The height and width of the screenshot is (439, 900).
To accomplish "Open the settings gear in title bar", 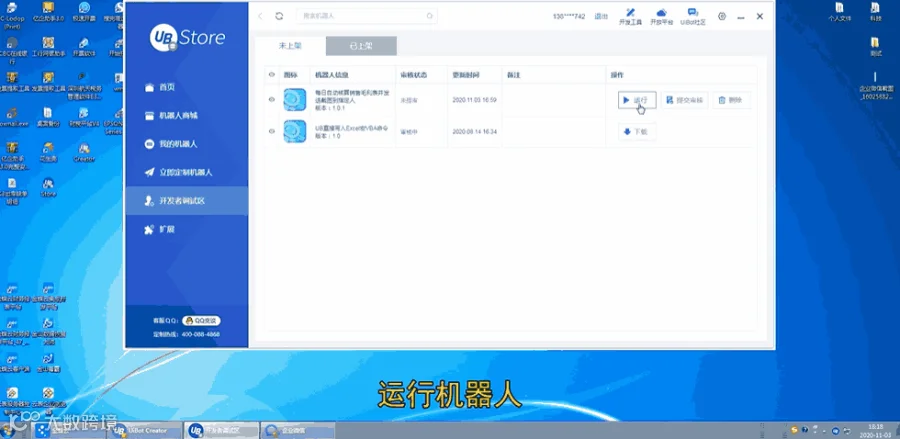I will 722,16.
